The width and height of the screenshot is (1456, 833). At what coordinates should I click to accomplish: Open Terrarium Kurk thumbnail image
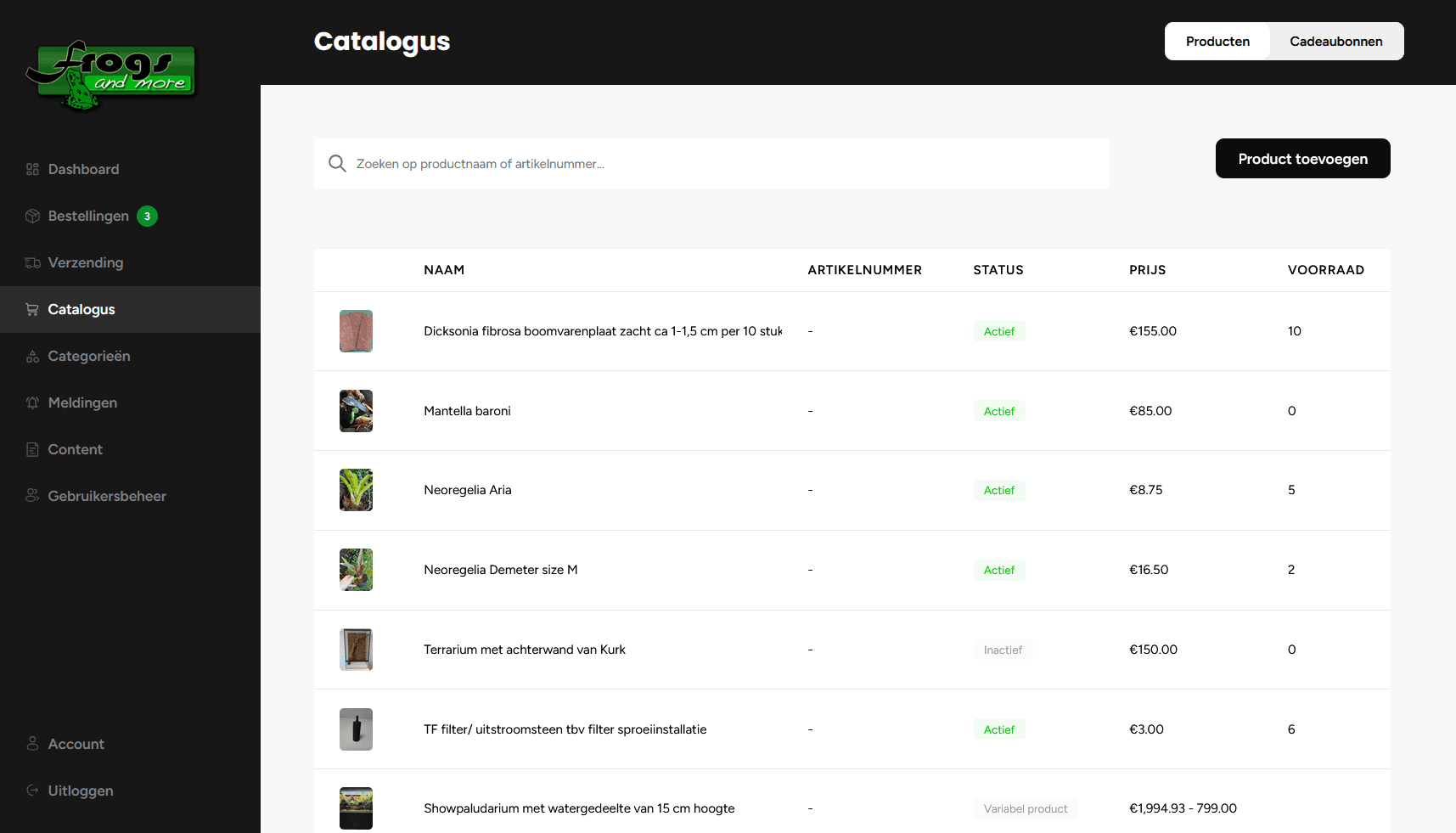[356, 650]
